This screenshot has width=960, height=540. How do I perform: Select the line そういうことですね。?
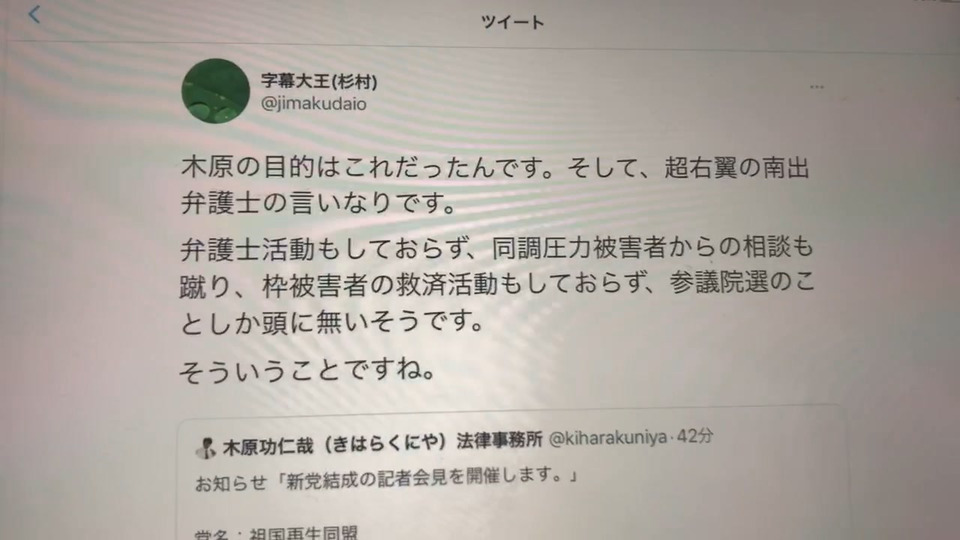[307, 370]
